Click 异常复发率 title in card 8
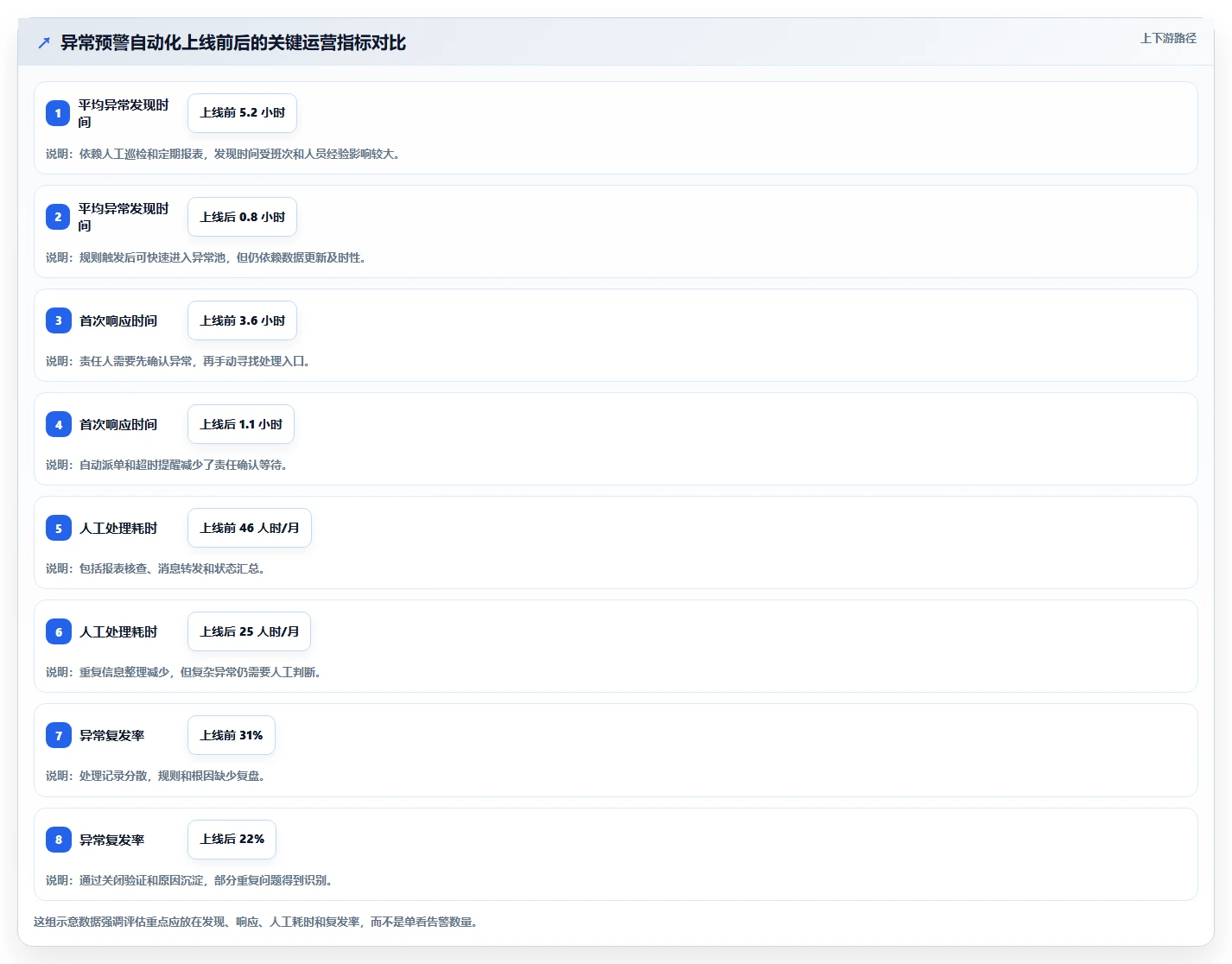The width and height of the screenshot is (1232, 964). [x=112, y=840]
